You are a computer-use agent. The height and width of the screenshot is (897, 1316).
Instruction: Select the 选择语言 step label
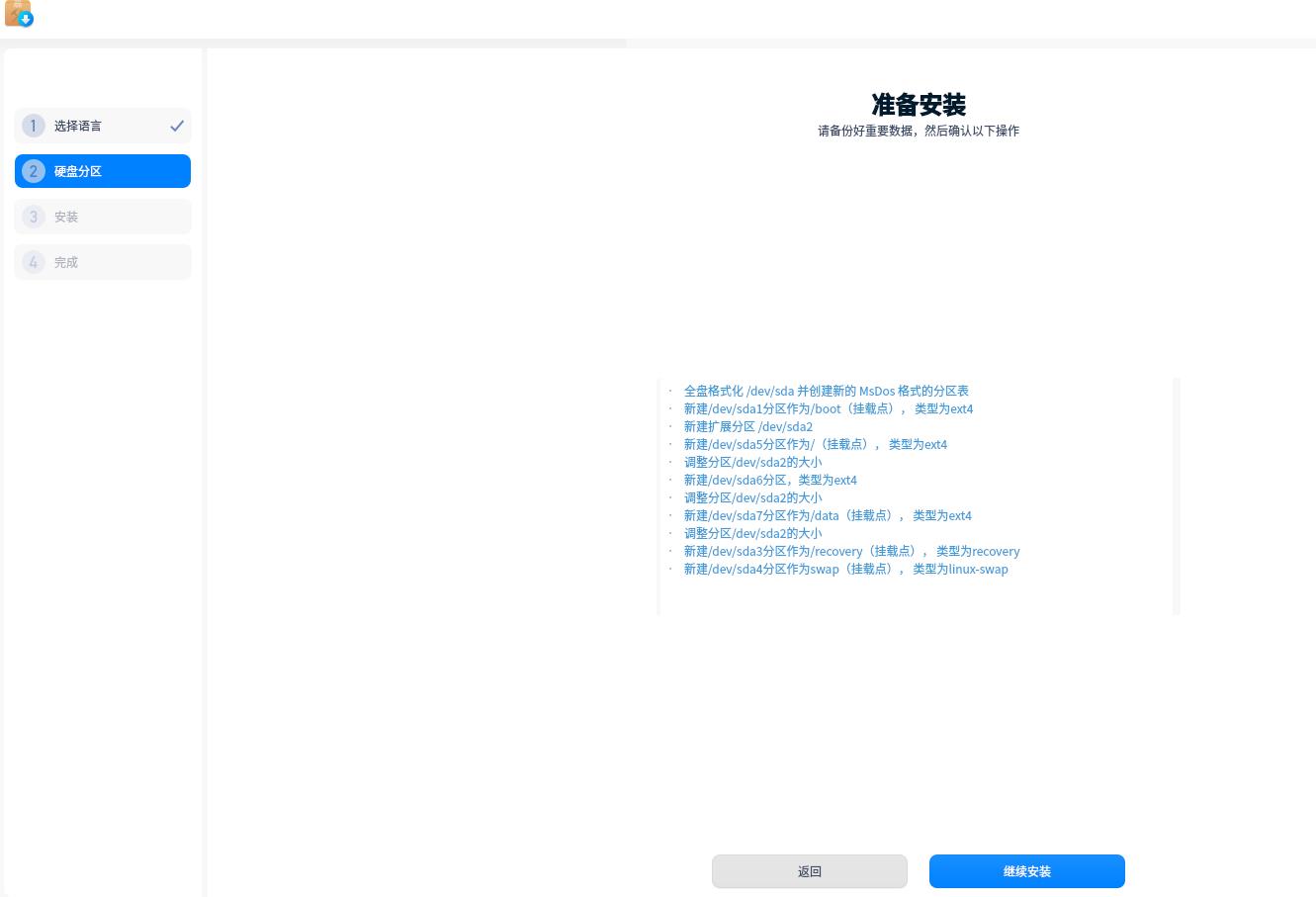tap(78, 126)
